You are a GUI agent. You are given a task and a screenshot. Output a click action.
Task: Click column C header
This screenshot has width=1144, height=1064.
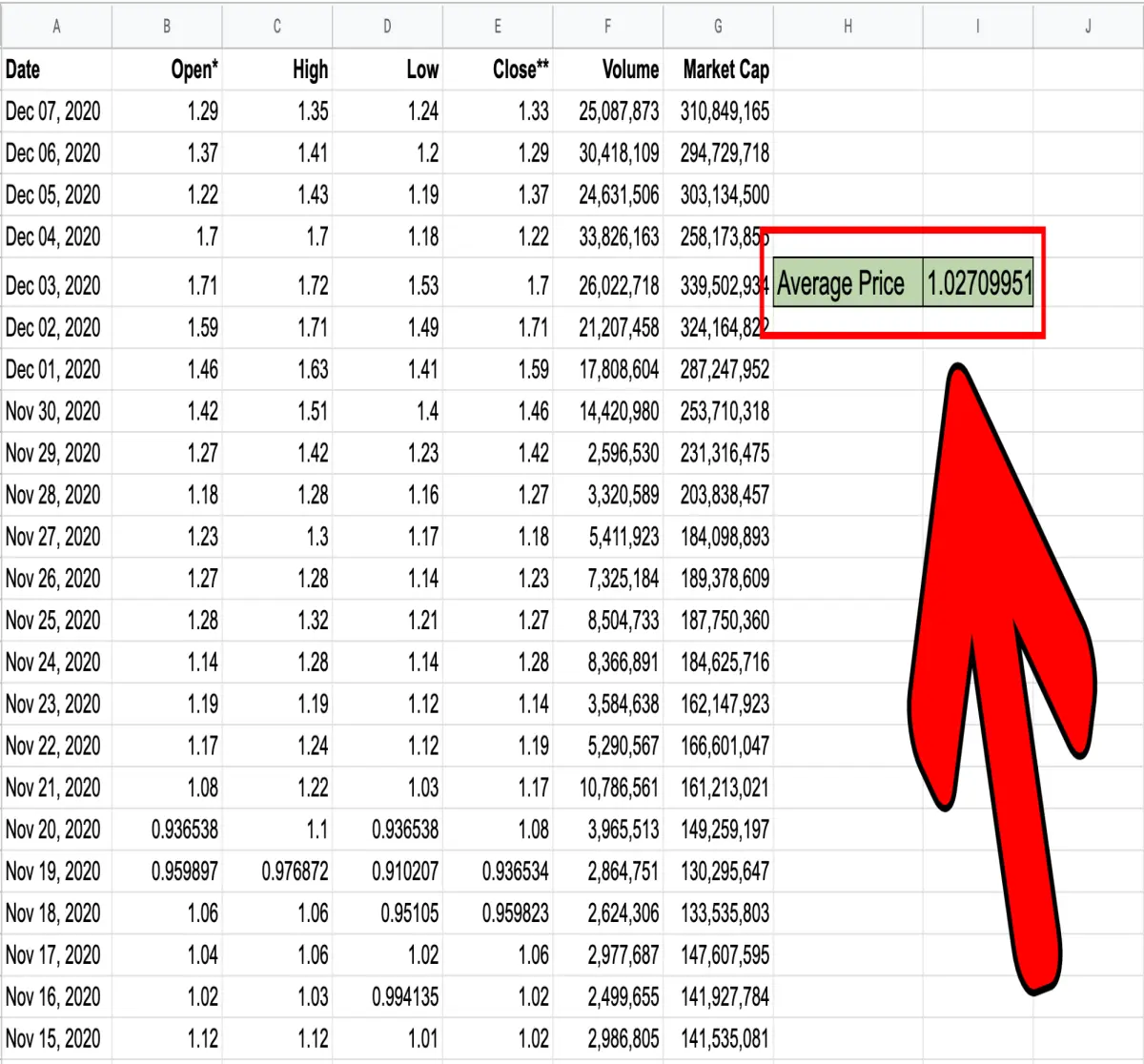(277, 27)
